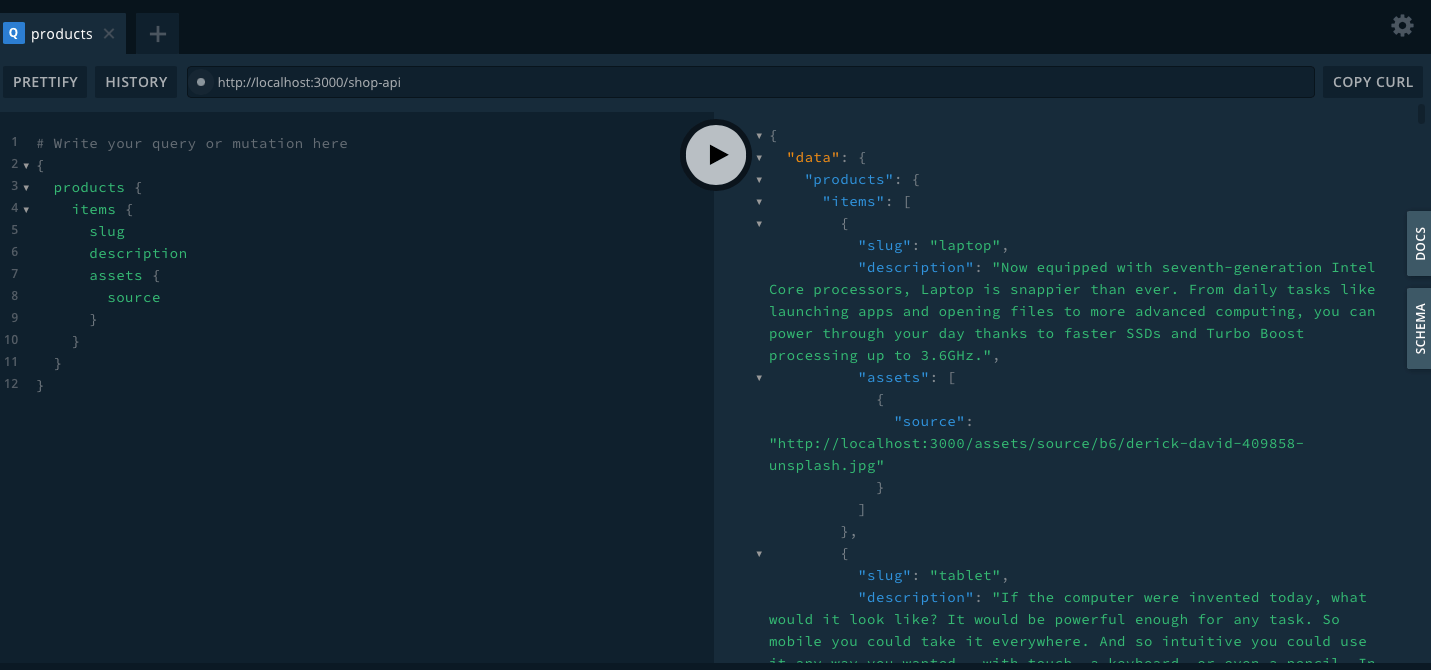Add a new tab with plus icon
1431x670 pixels.
pyautogui.click(x=157, y=34)
